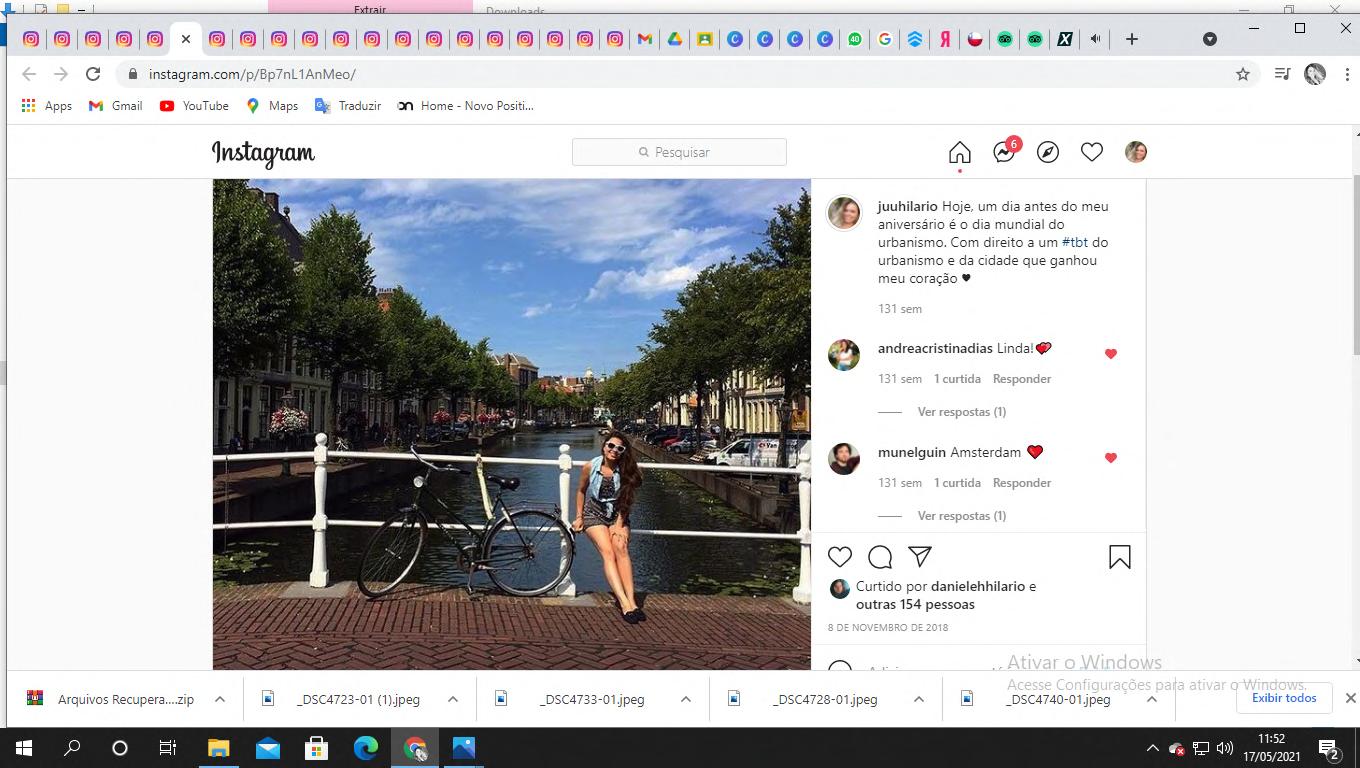Open the #tbt hashtag link
This screenshot has width=1360, height=768.
point(1075,242)
